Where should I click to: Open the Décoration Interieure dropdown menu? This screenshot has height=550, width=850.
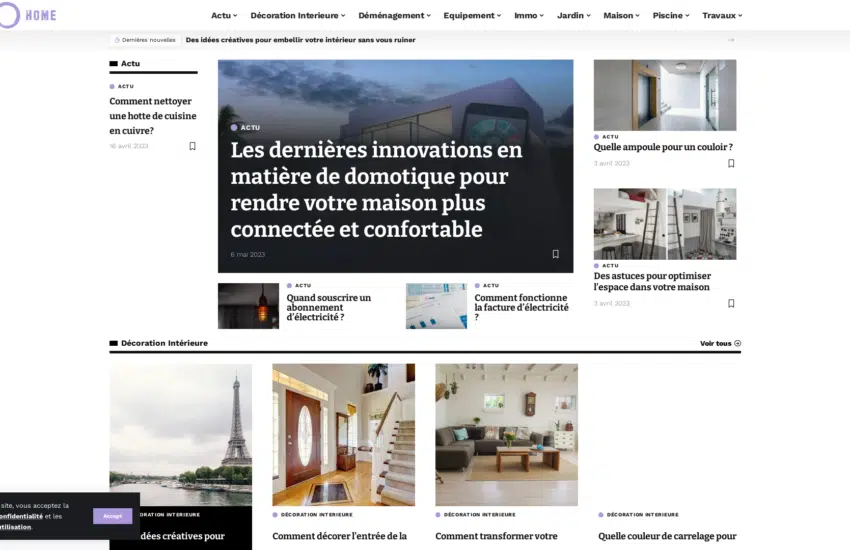297,16
